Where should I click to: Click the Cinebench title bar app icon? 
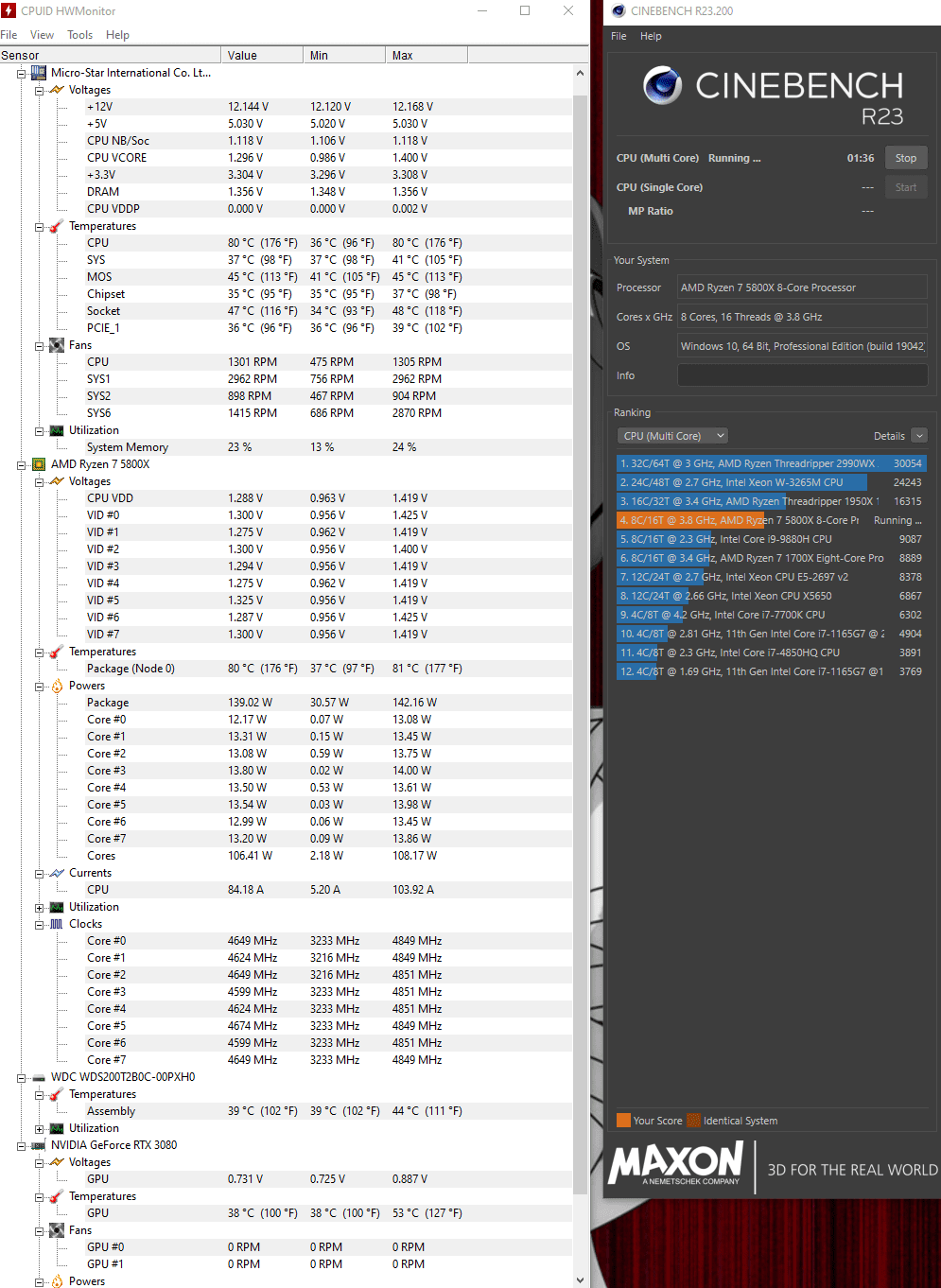(619, 11)
